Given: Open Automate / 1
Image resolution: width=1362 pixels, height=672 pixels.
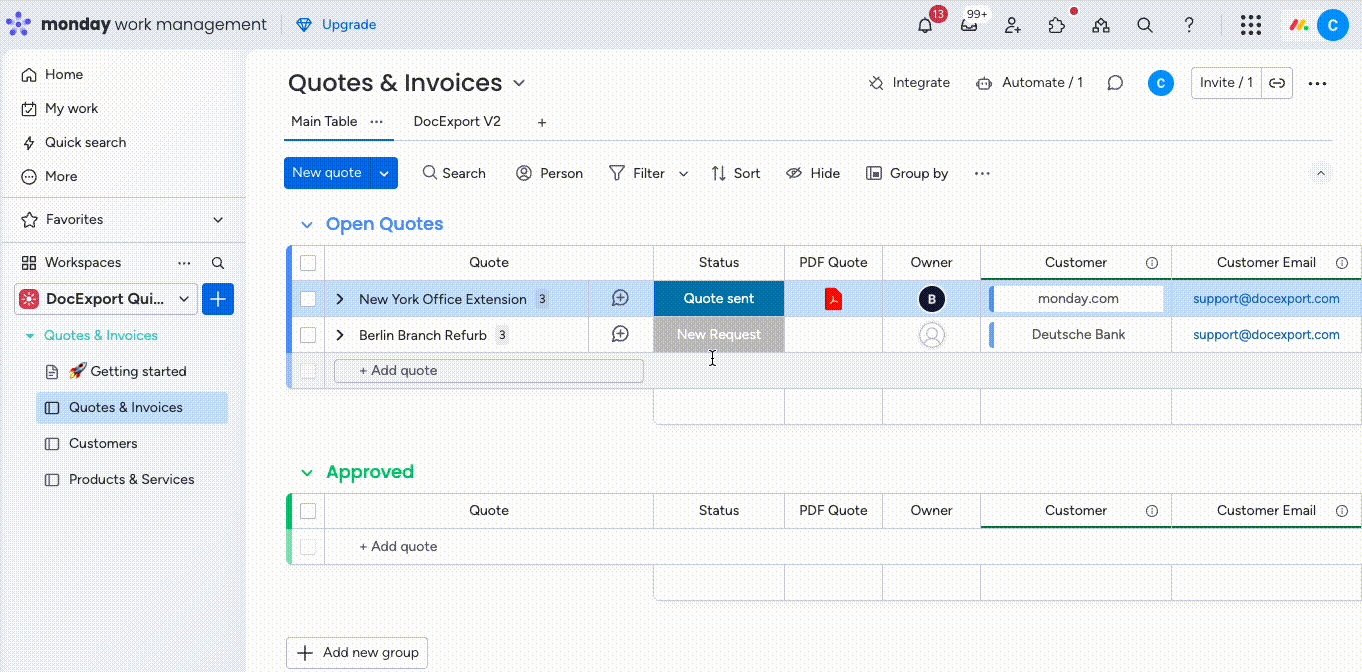Looking at the screenshot, I should pos(1029,83).
